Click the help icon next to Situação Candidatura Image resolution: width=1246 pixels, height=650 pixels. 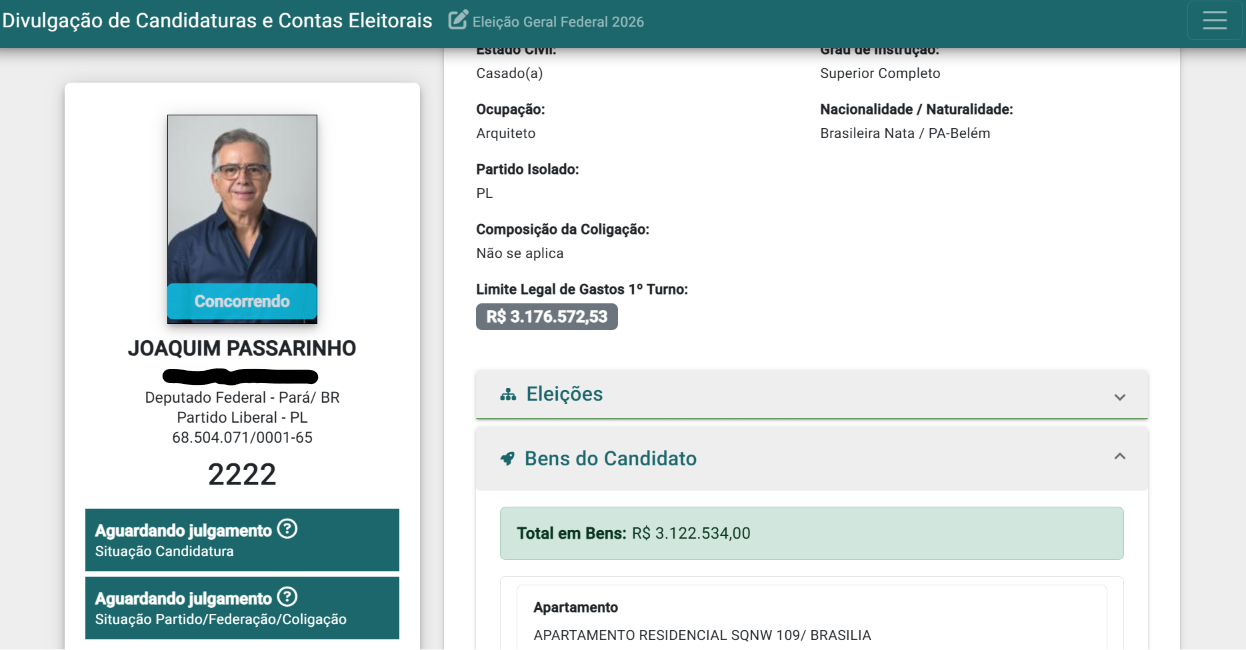pos(287,529)
